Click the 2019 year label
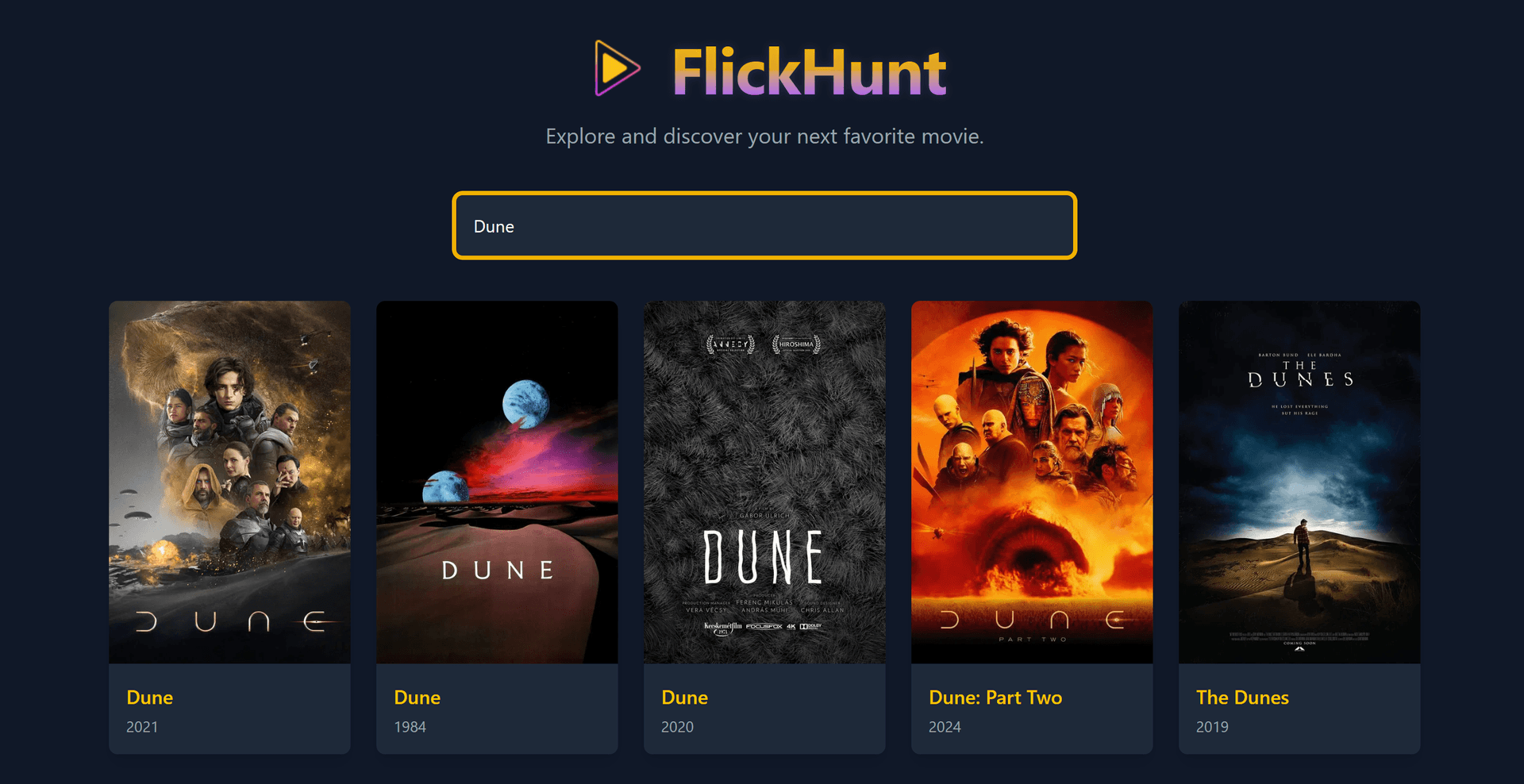The width and height of the screenshot is (1524, 784). (x=1212, y=727)
